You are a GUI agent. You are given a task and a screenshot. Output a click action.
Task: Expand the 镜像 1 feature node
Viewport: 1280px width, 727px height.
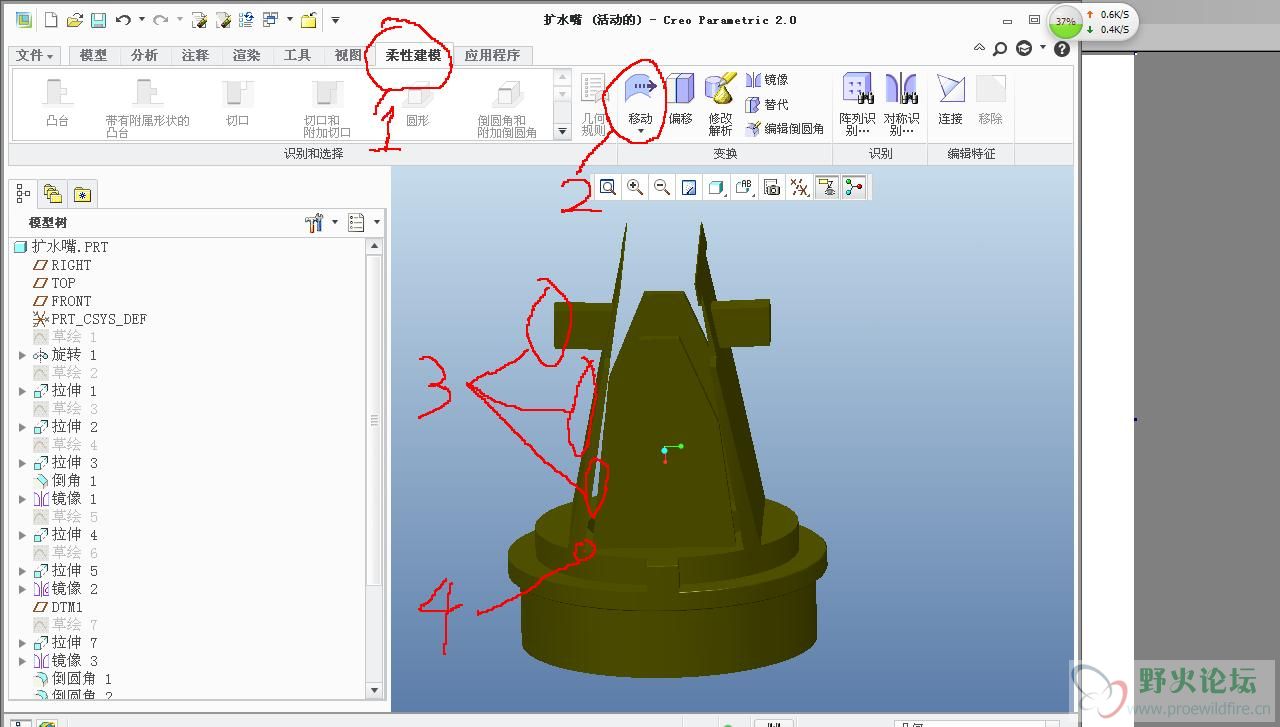pyautogui.click(x=22, y=499)
